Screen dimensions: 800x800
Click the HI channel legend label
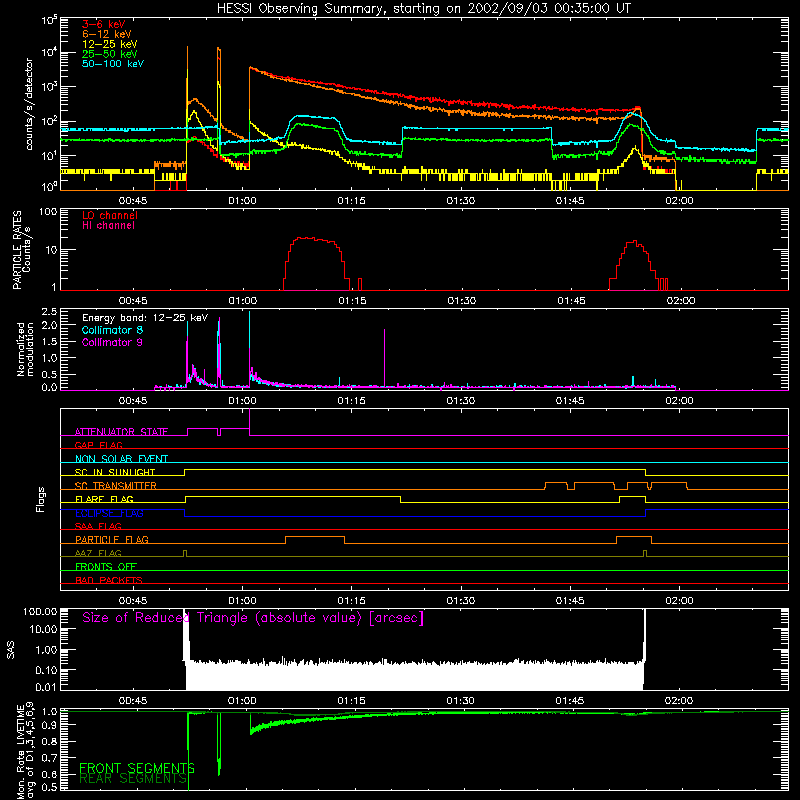coord(108,225)
